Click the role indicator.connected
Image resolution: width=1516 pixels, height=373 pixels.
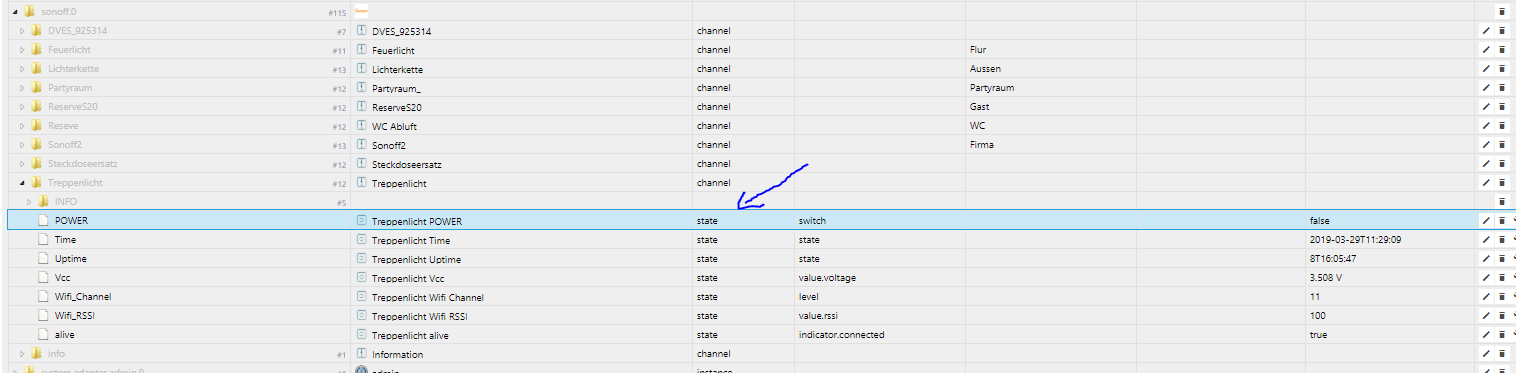click(842, 335)
